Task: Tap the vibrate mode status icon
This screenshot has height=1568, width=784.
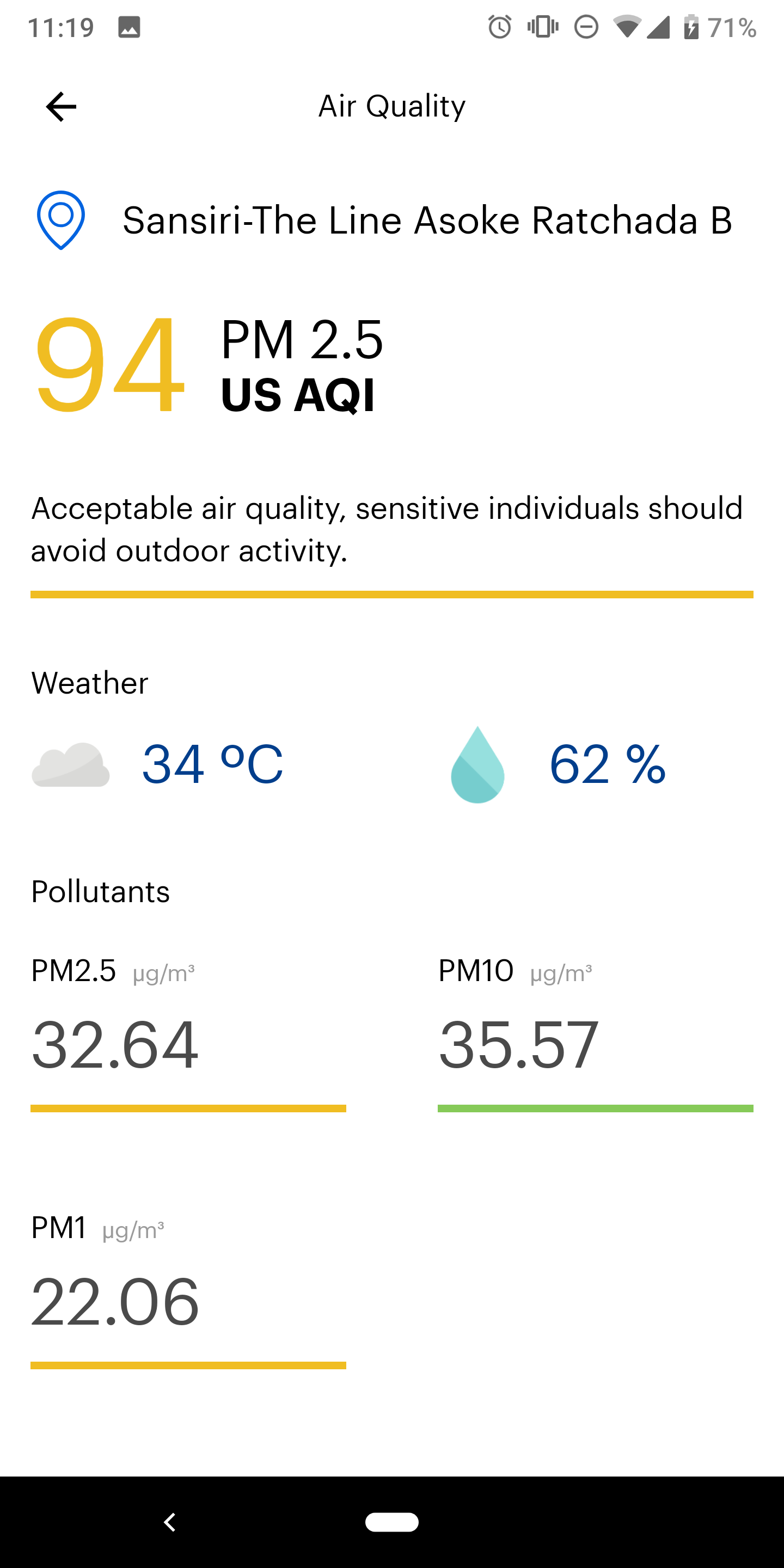Action: pos(543,27)
